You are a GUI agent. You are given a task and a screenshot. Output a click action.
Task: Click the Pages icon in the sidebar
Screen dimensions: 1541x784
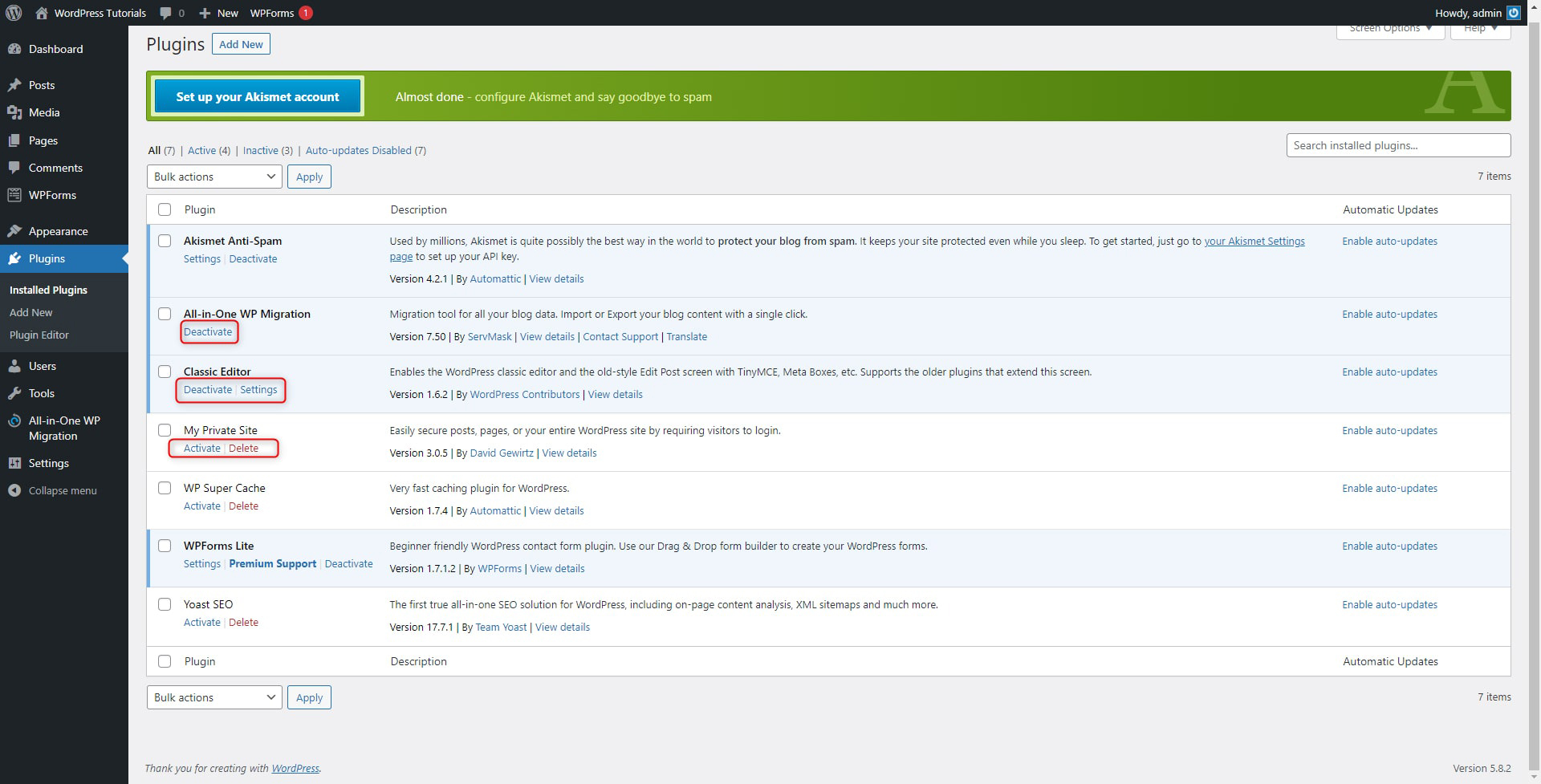[x=14, y=140]
